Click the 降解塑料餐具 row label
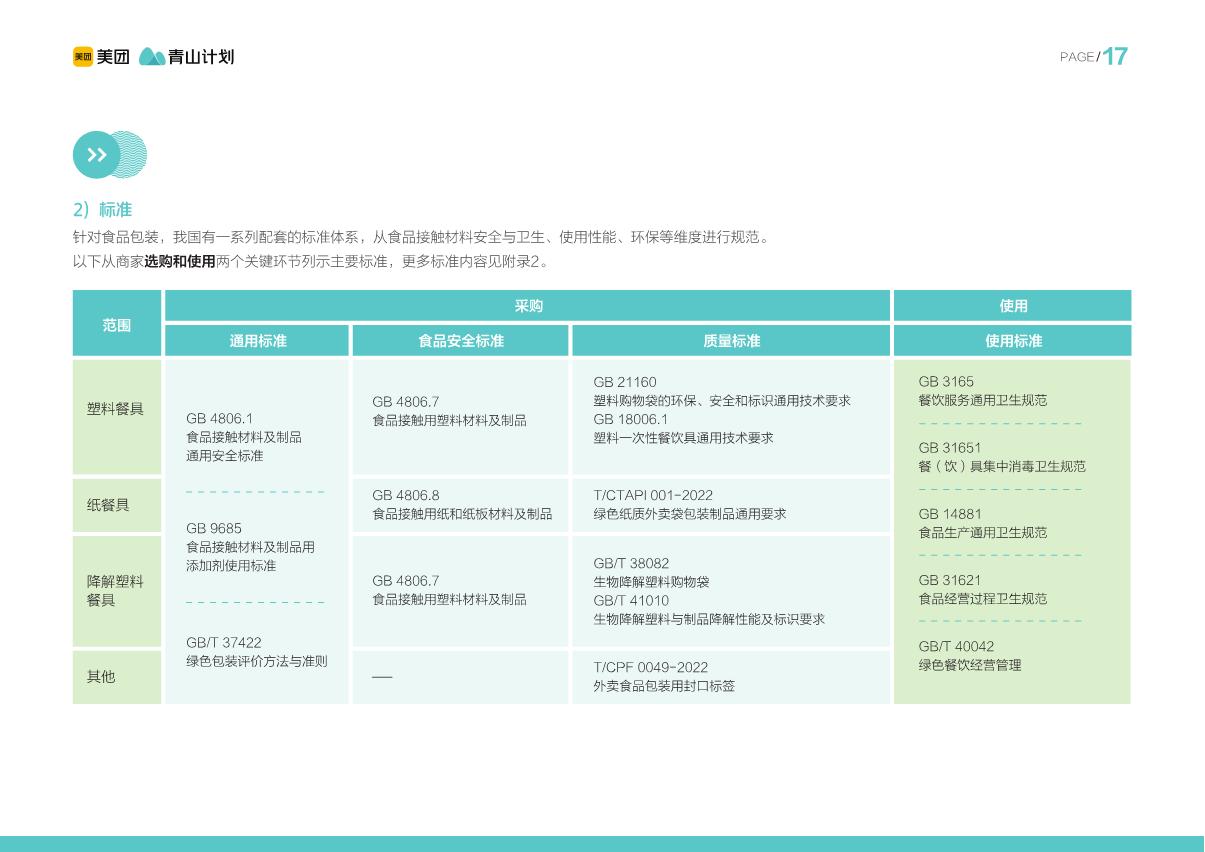The height and width of the screenshot is (852, 1205). tap(116, 591)
